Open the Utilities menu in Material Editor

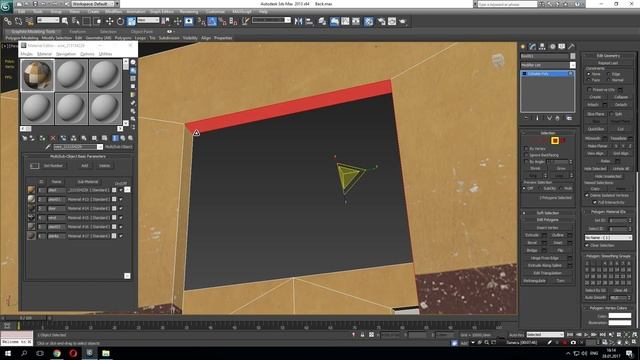coord(105,54)
